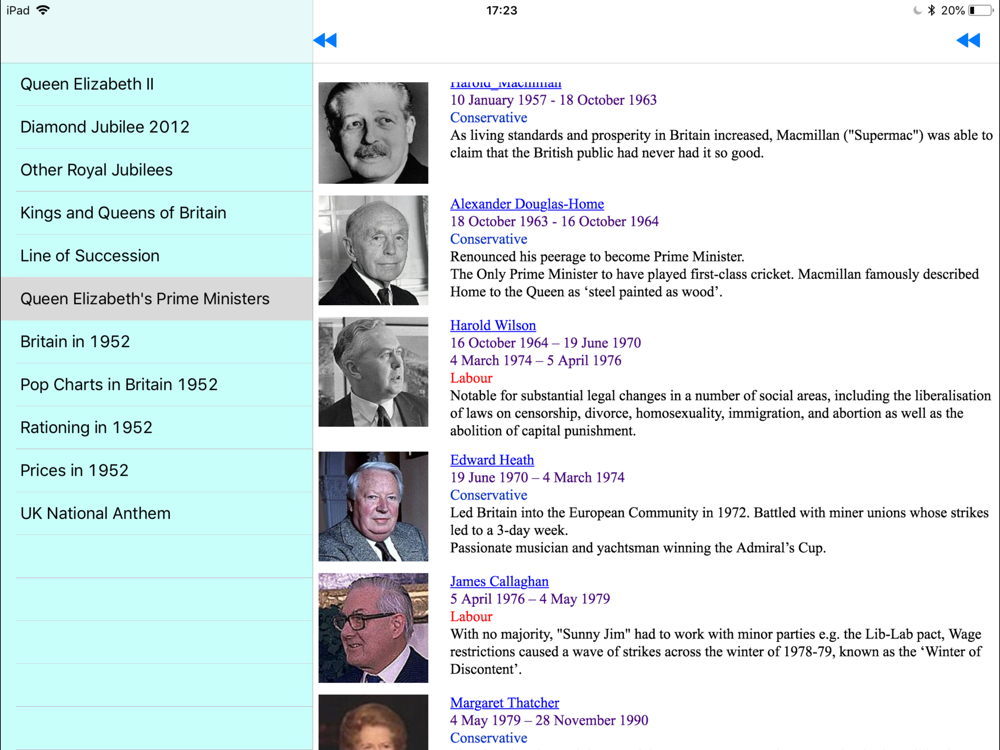Tap the dates 19 June 1970 – 4 March 1974

tap(537, 478)
